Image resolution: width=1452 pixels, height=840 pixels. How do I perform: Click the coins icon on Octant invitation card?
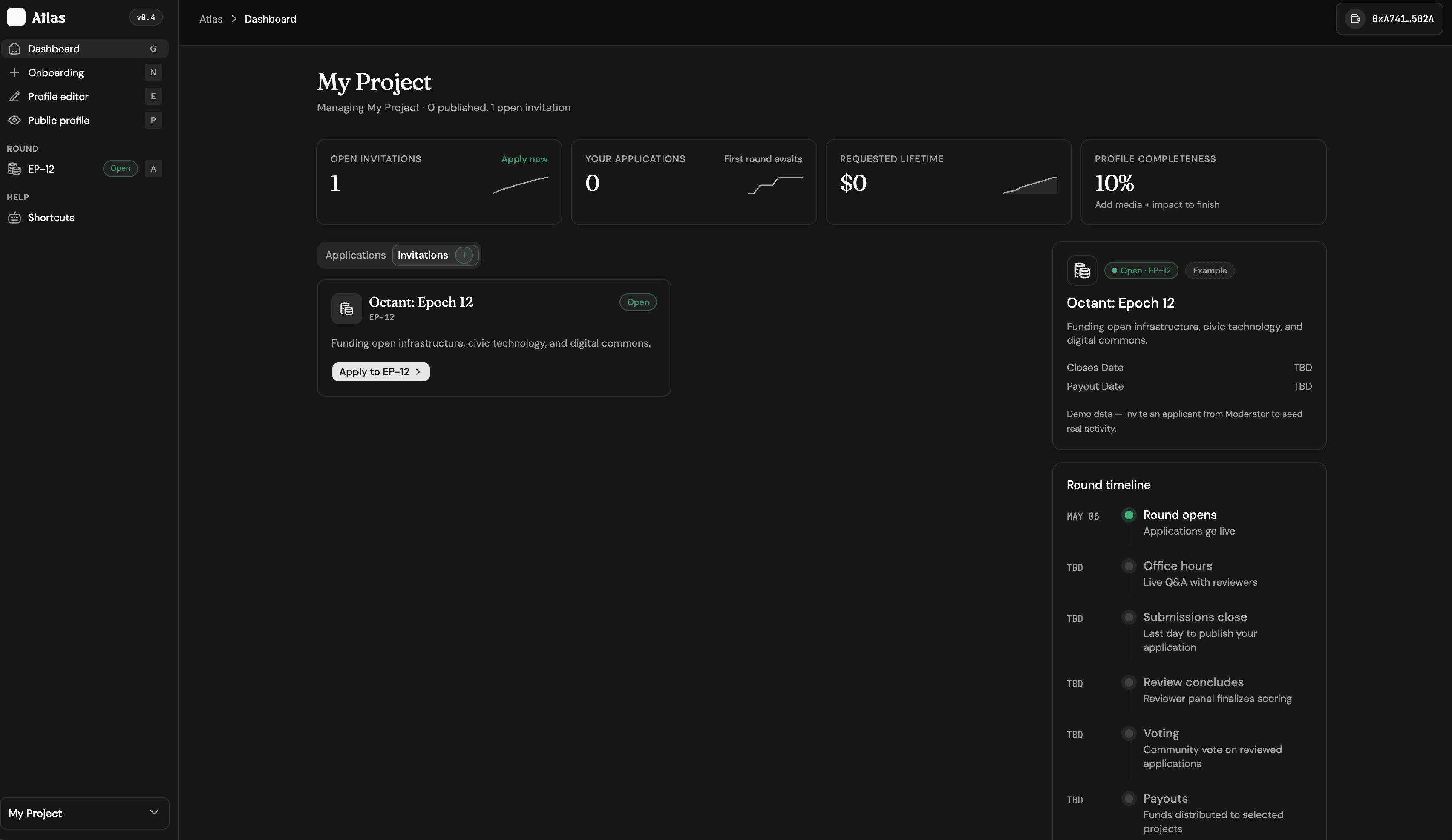tap(346, 309)
